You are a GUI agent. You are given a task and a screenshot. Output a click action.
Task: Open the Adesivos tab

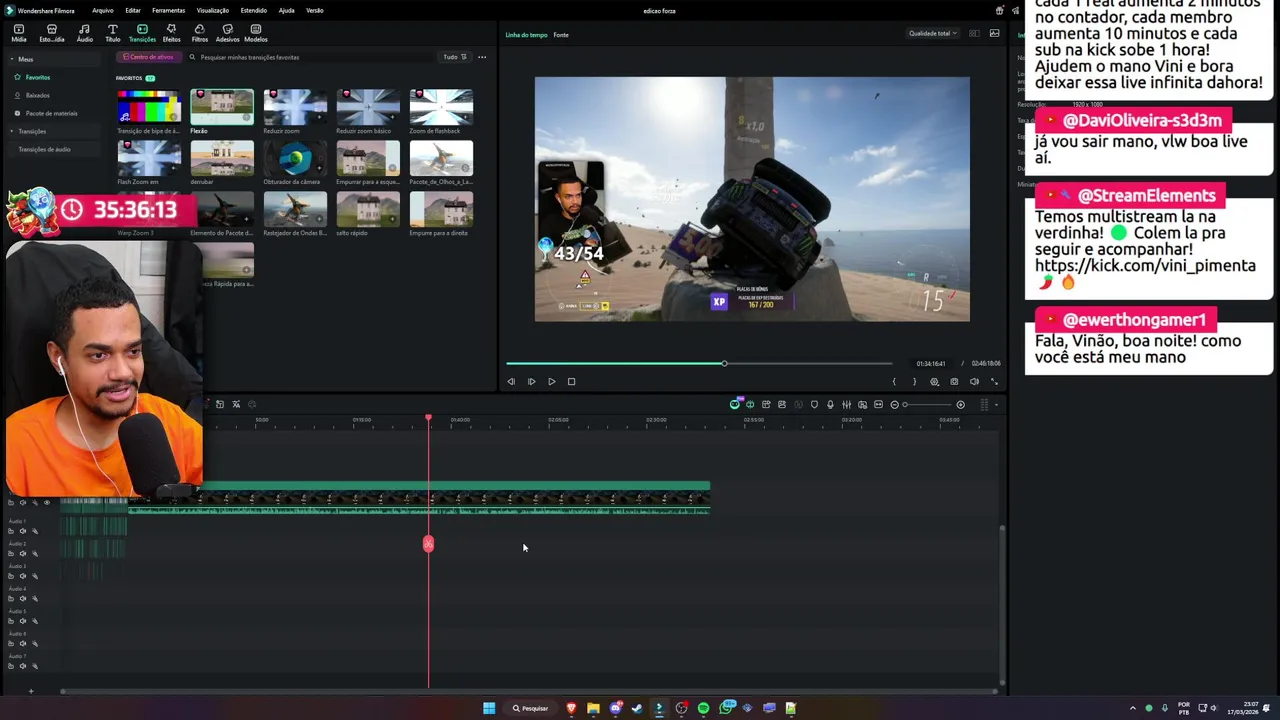[x=227, y=33]
